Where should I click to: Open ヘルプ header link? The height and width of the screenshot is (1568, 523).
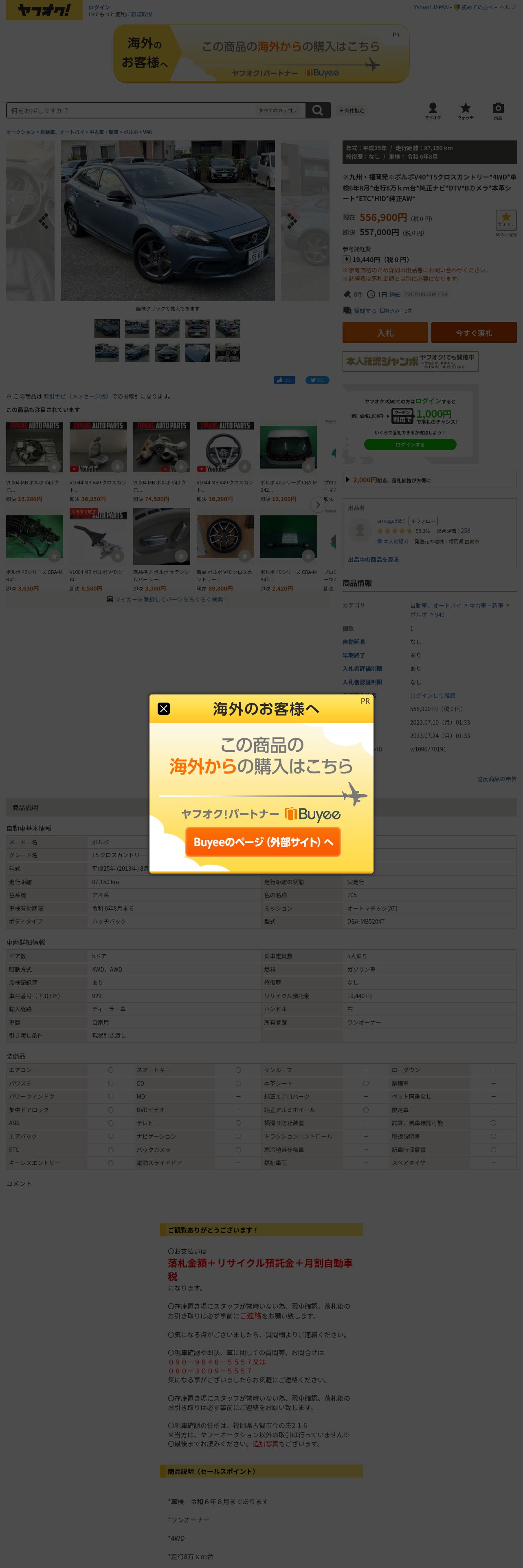click(507, 7)
